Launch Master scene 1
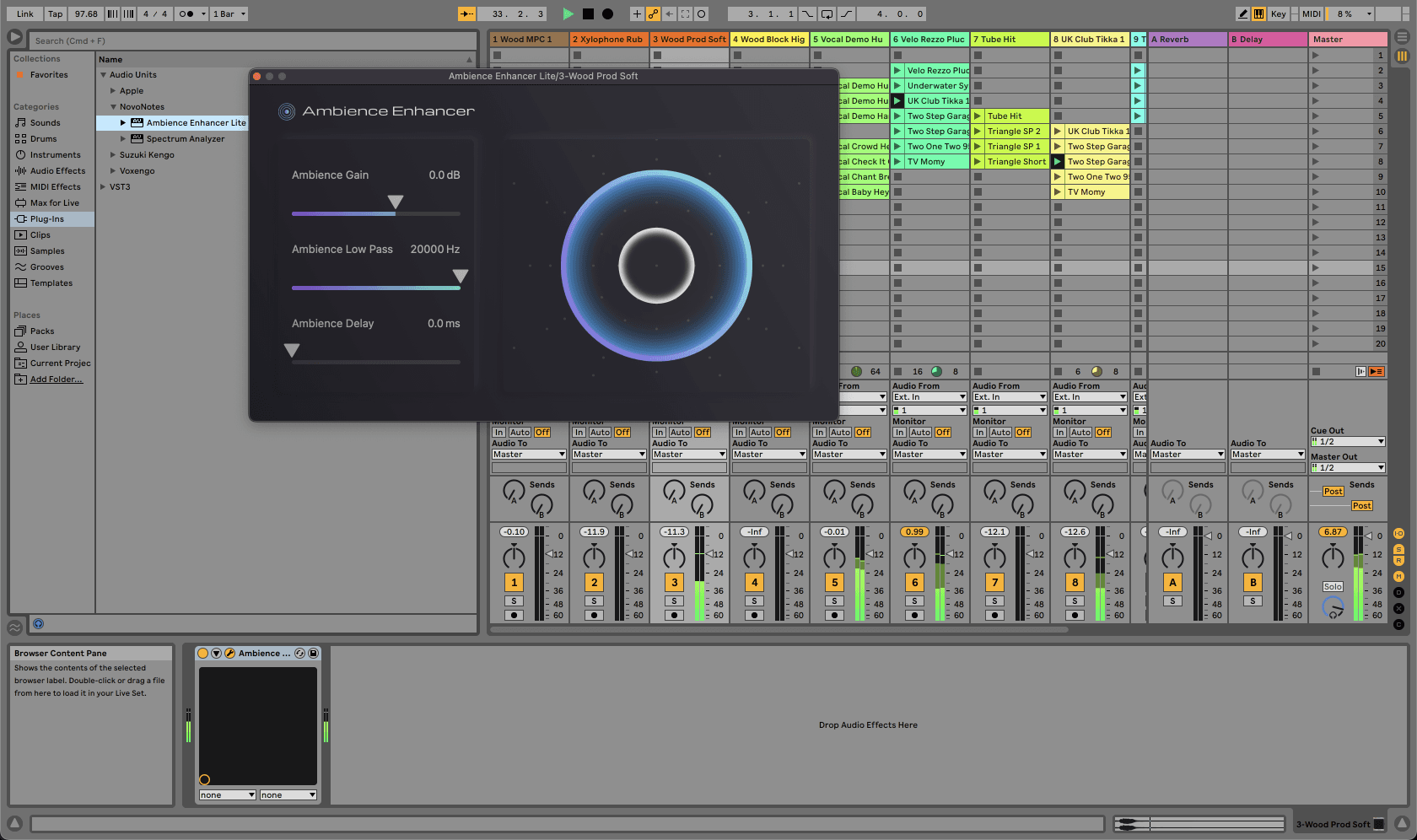The height and width of the screenshot is (840, 1417). coord(1315,56)
